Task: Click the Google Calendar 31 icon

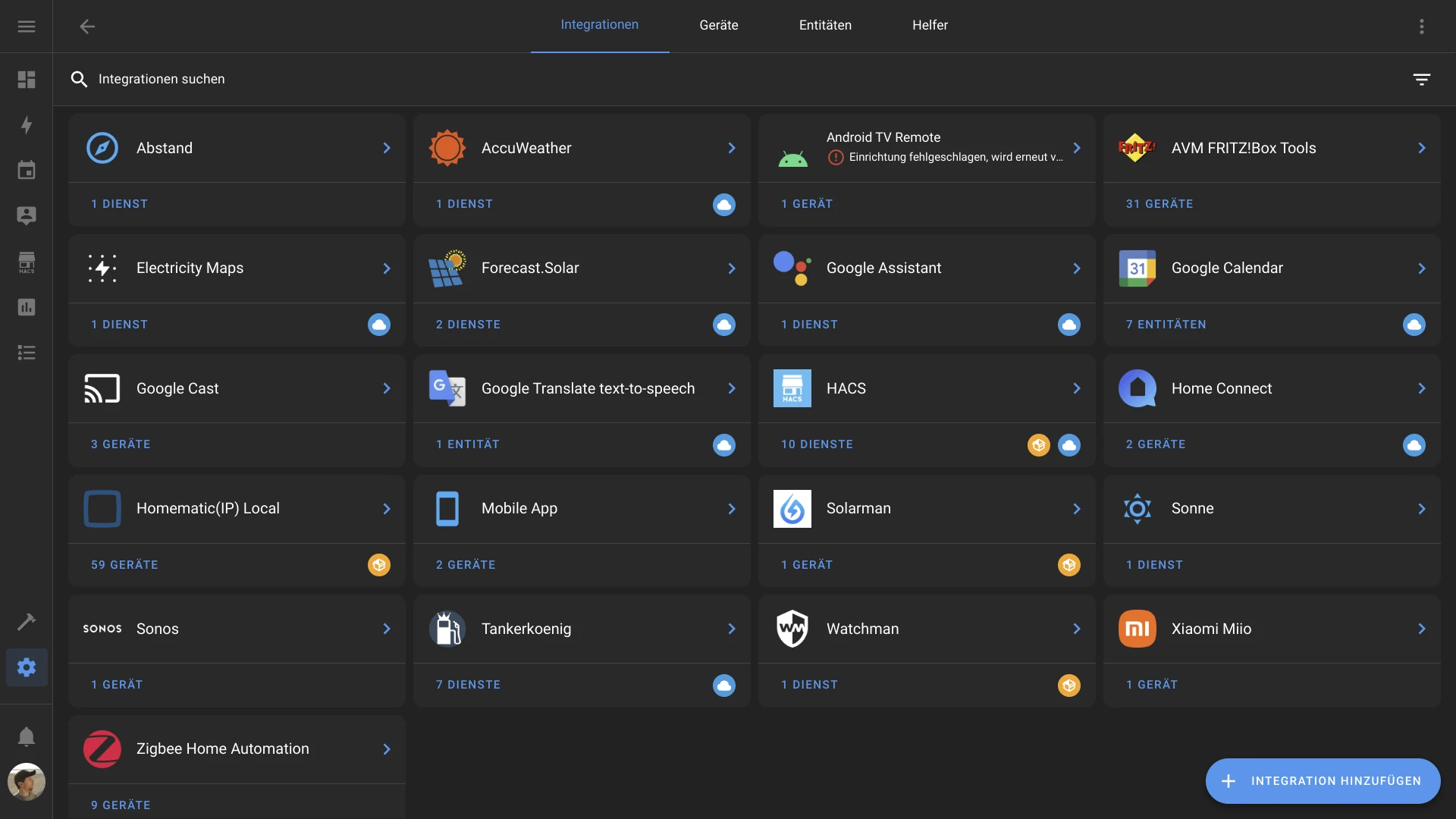Action: click(1137, 268)
